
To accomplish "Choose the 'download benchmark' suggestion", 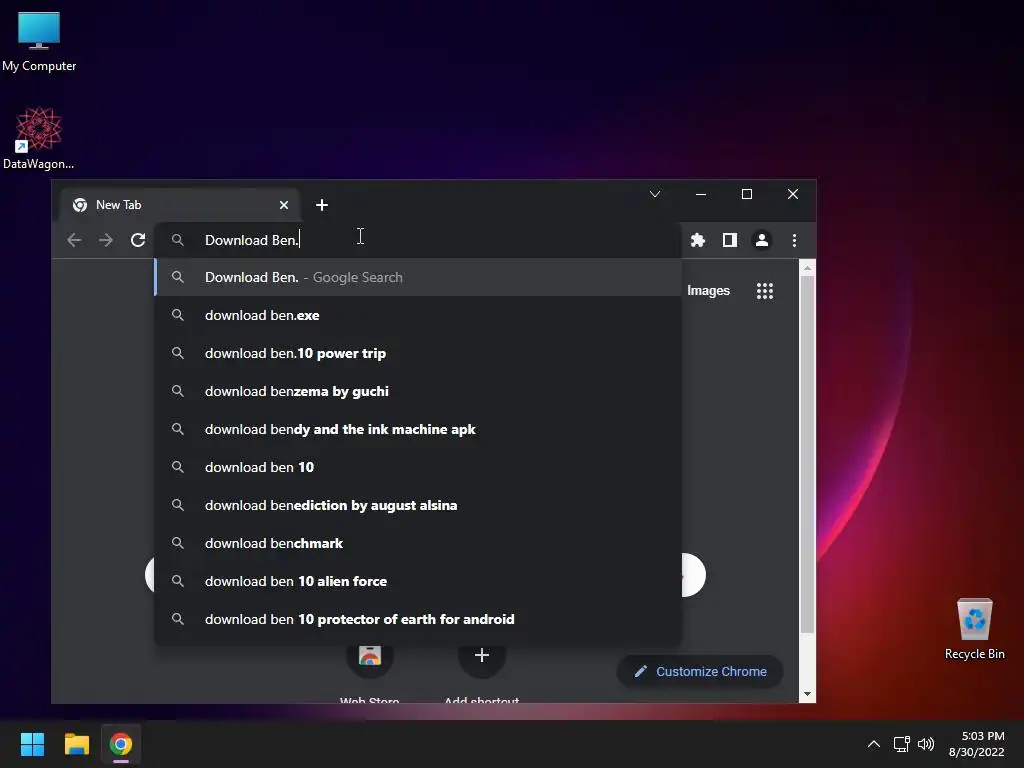I will click(x=418, y=543).
